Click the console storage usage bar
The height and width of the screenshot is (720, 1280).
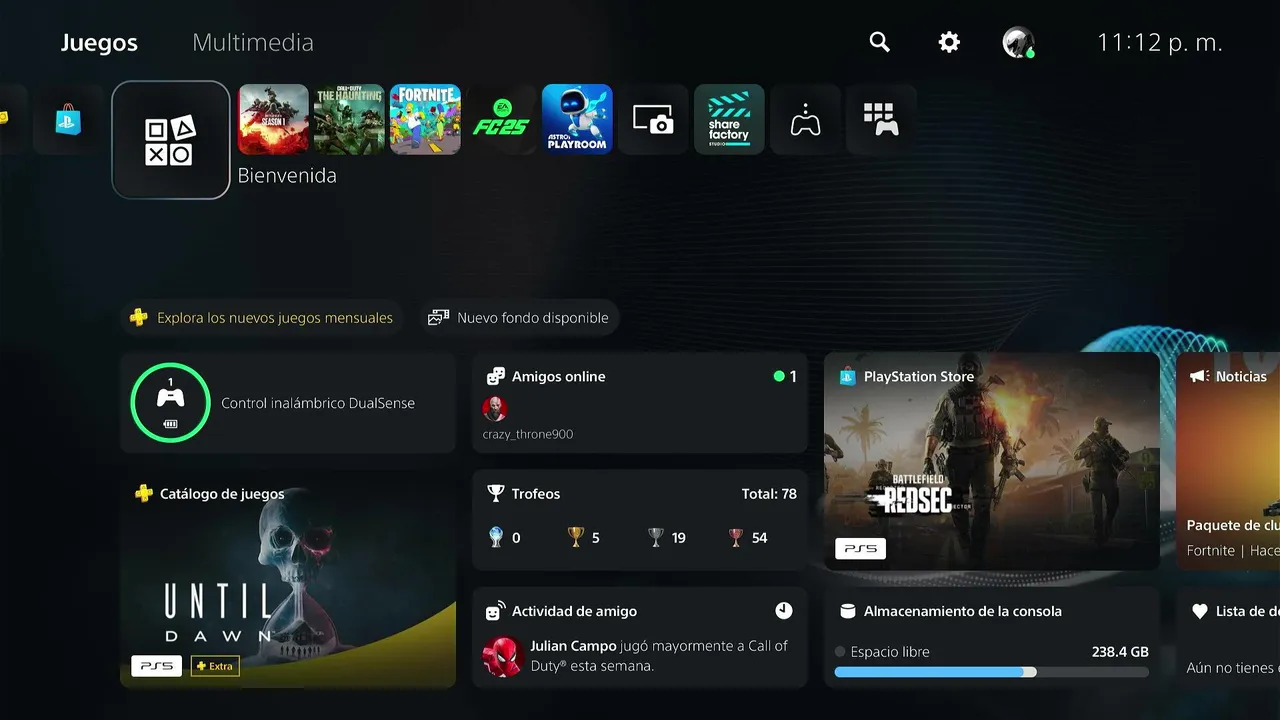(992, 672)
